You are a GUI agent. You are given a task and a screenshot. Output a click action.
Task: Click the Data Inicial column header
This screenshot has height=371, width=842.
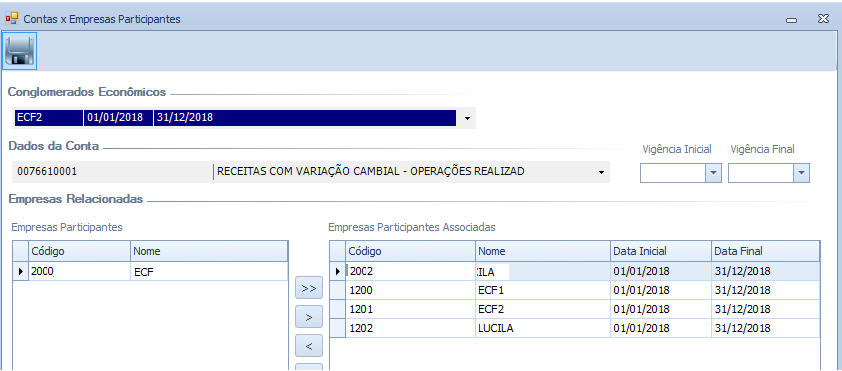pos(660,251)
